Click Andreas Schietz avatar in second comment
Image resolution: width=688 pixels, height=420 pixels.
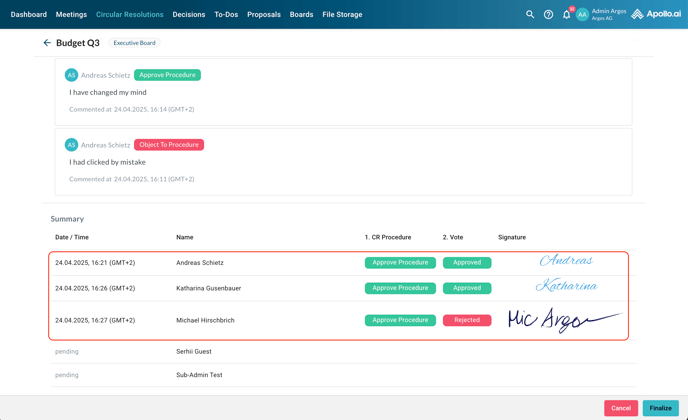tap(71, 145)
